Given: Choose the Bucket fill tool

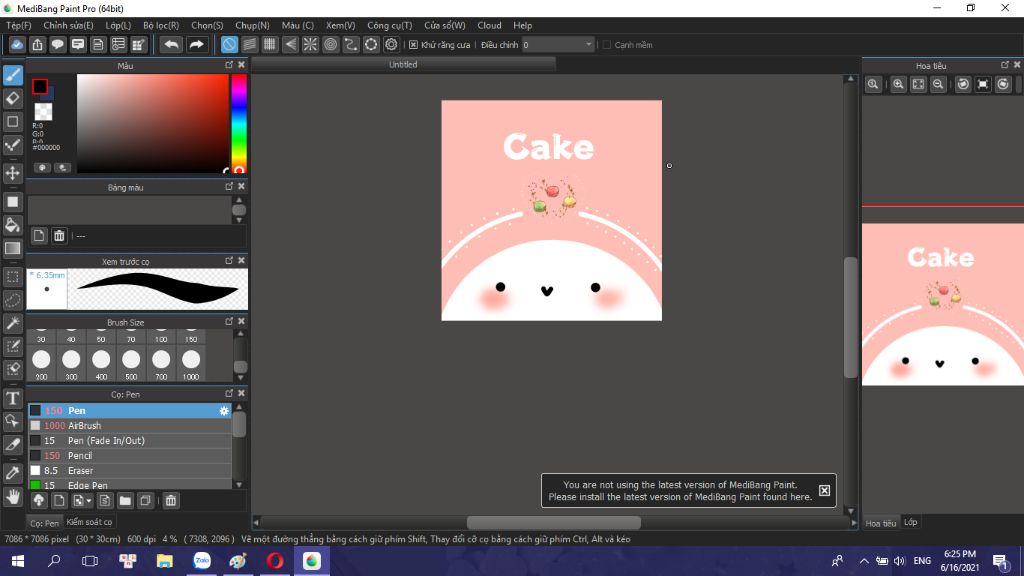Looking at the screenshot, I should pos(13,225).
